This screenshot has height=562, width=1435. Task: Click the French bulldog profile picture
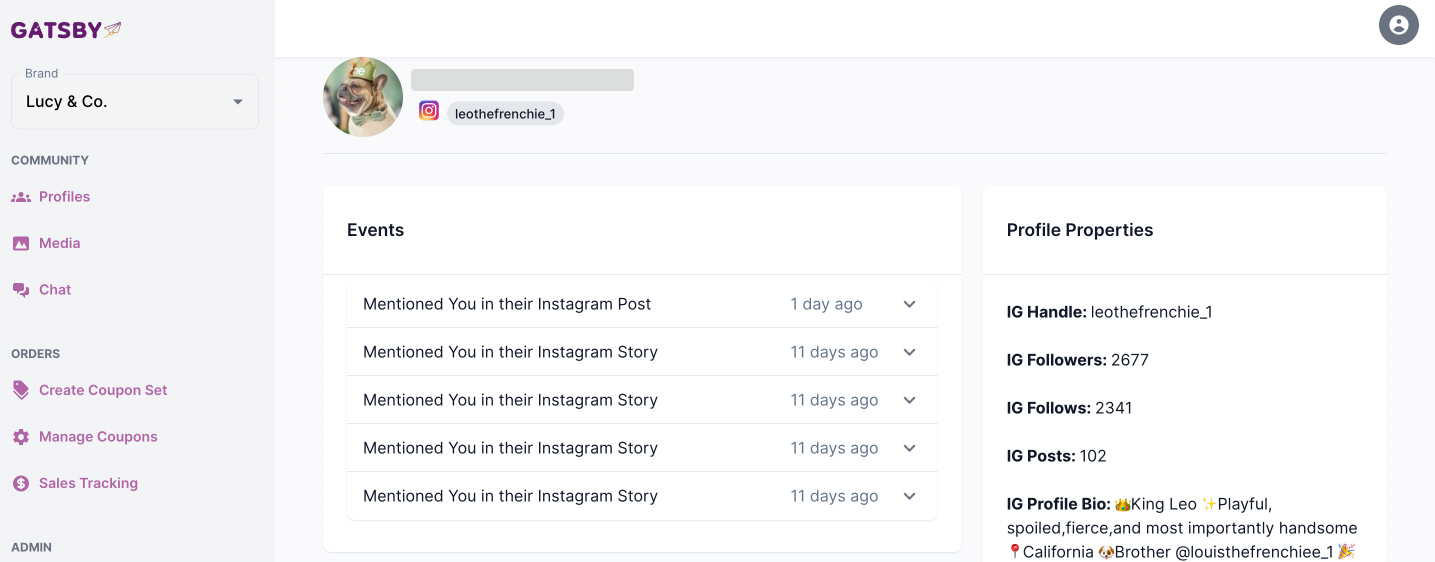point(363,97)
